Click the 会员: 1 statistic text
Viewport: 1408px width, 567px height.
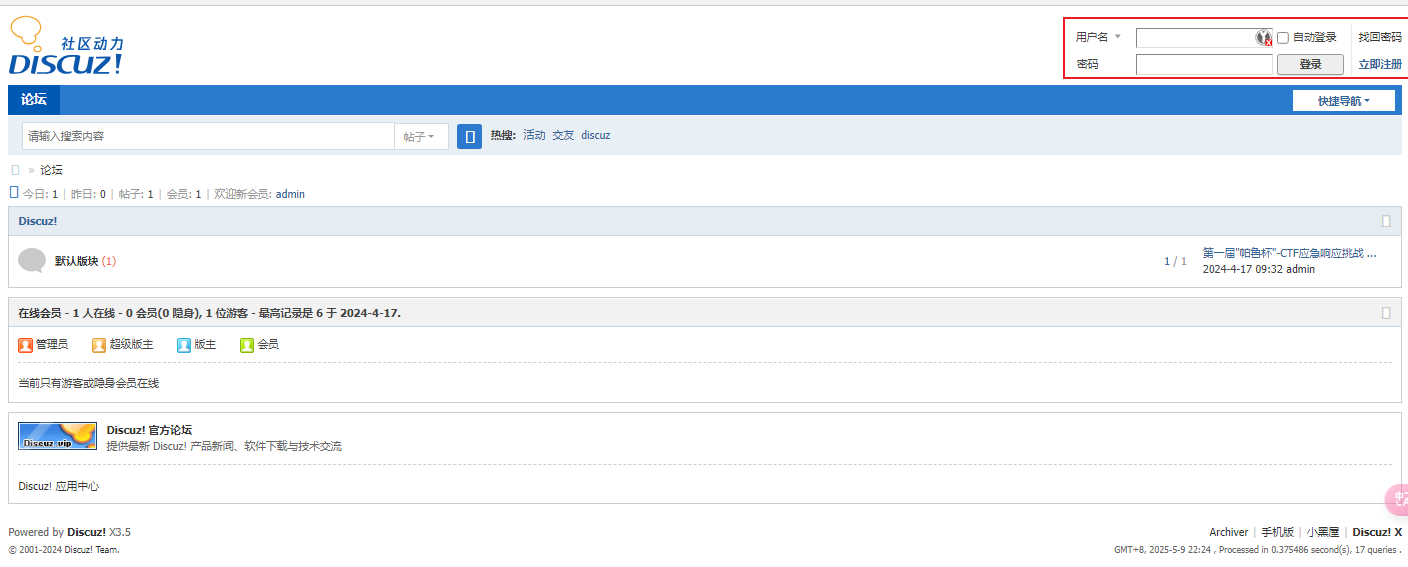(184, 194)
